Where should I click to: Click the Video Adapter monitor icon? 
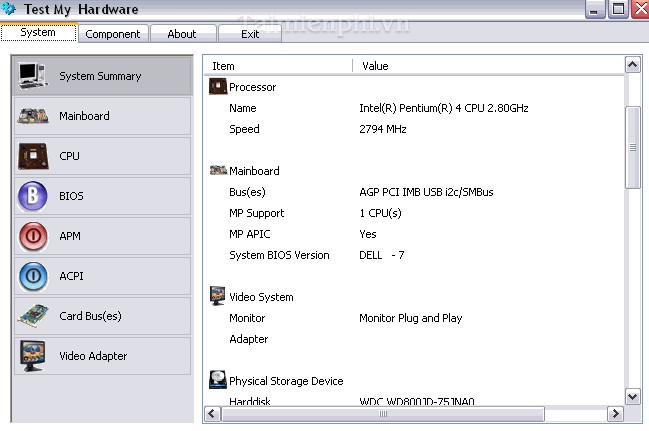click(x=33, y=356)
